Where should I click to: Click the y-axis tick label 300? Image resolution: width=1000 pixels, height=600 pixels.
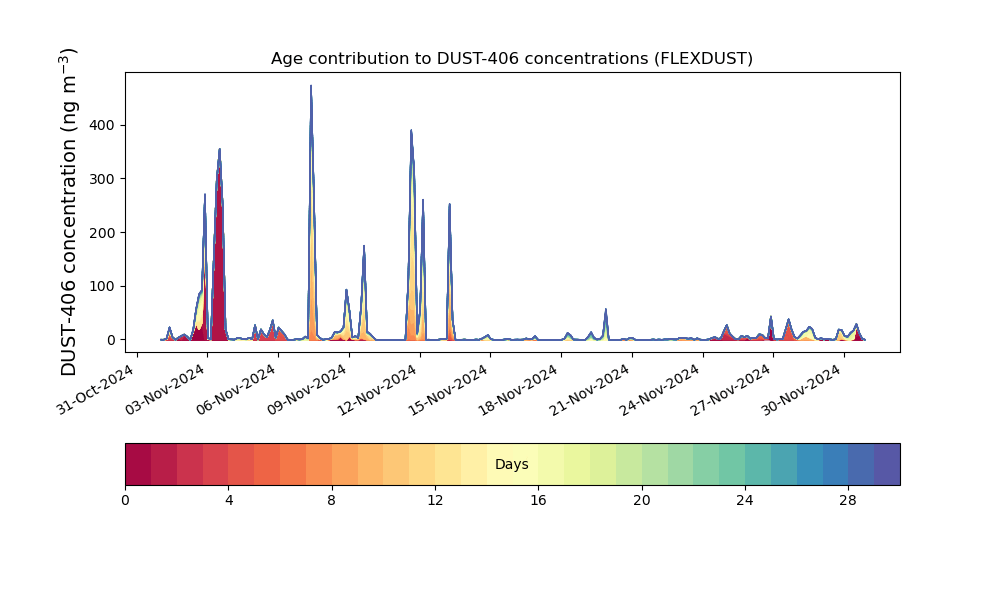point(102,179)
